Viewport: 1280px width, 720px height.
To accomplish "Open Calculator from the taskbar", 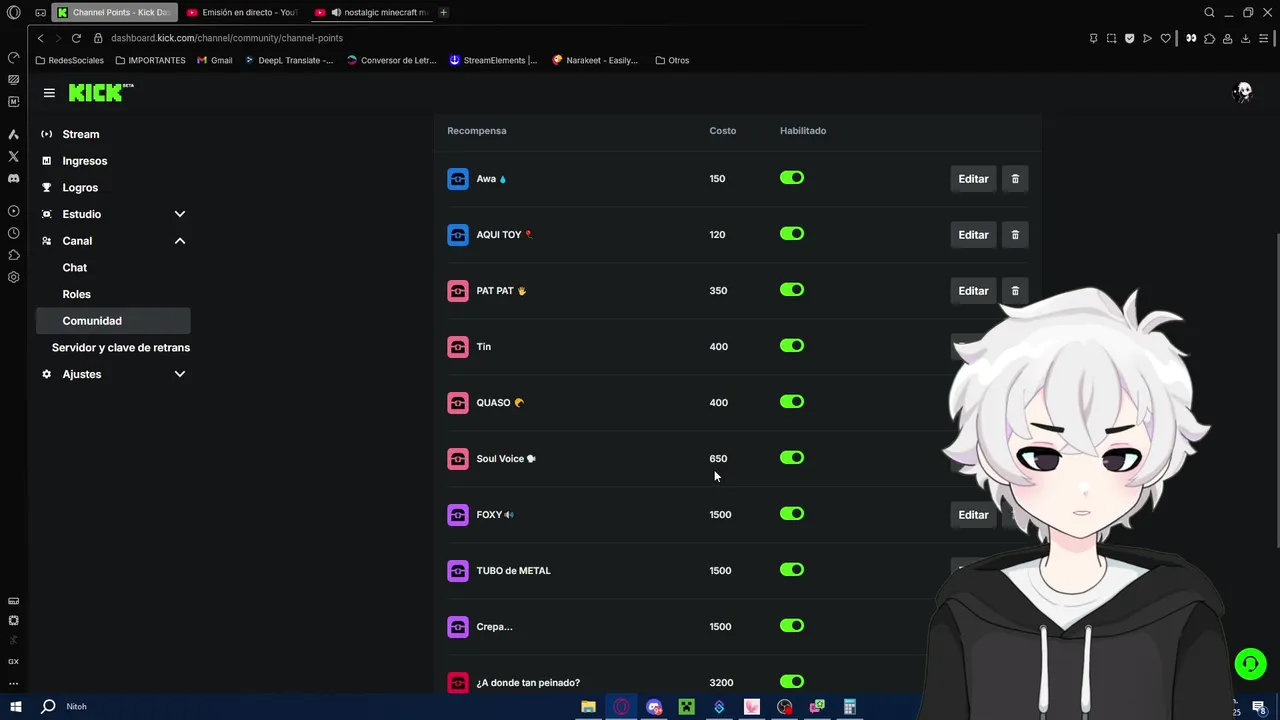I will click(x=850, y=707).
